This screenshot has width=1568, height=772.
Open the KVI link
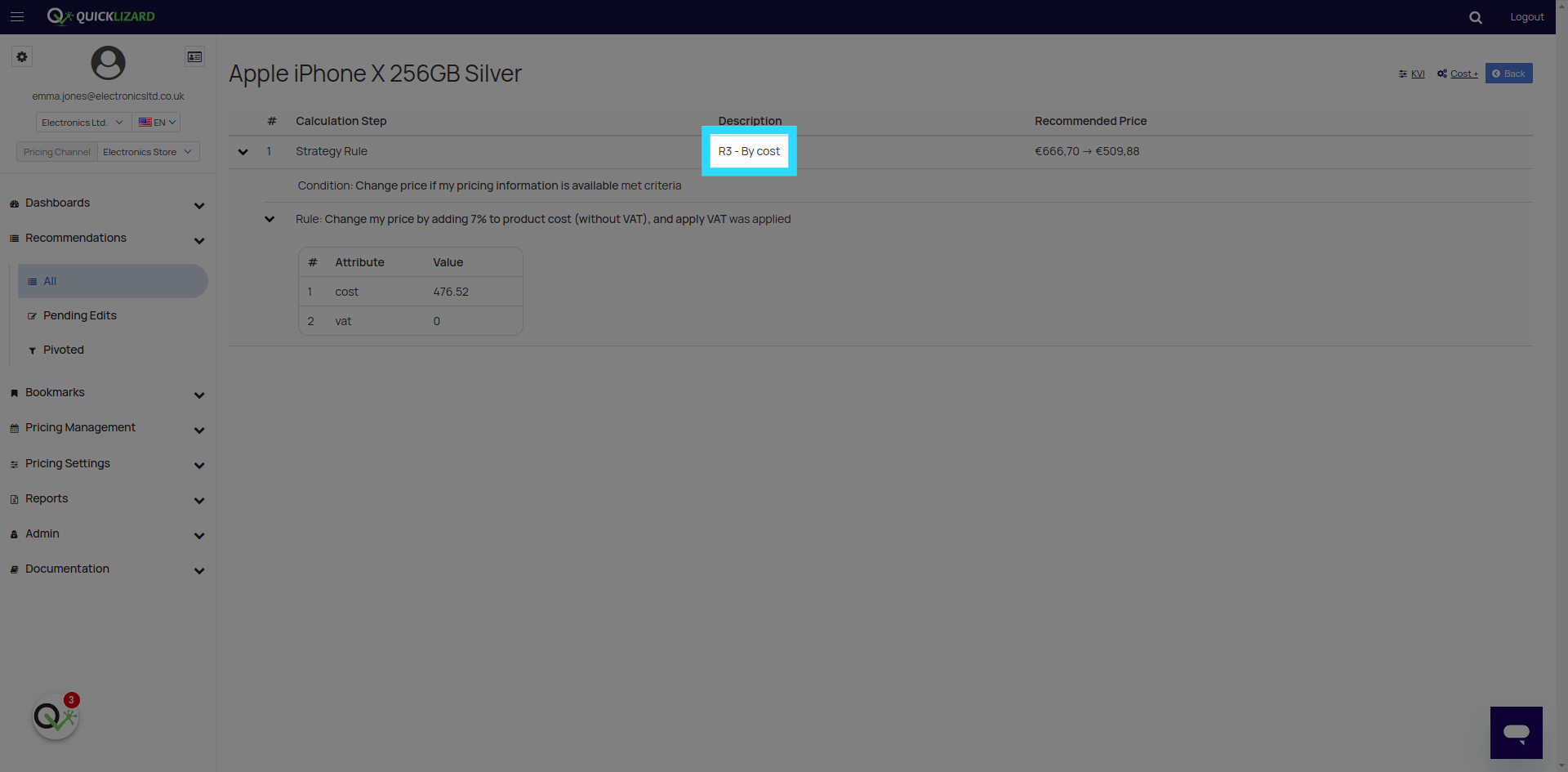click(x=1417, y=74)
